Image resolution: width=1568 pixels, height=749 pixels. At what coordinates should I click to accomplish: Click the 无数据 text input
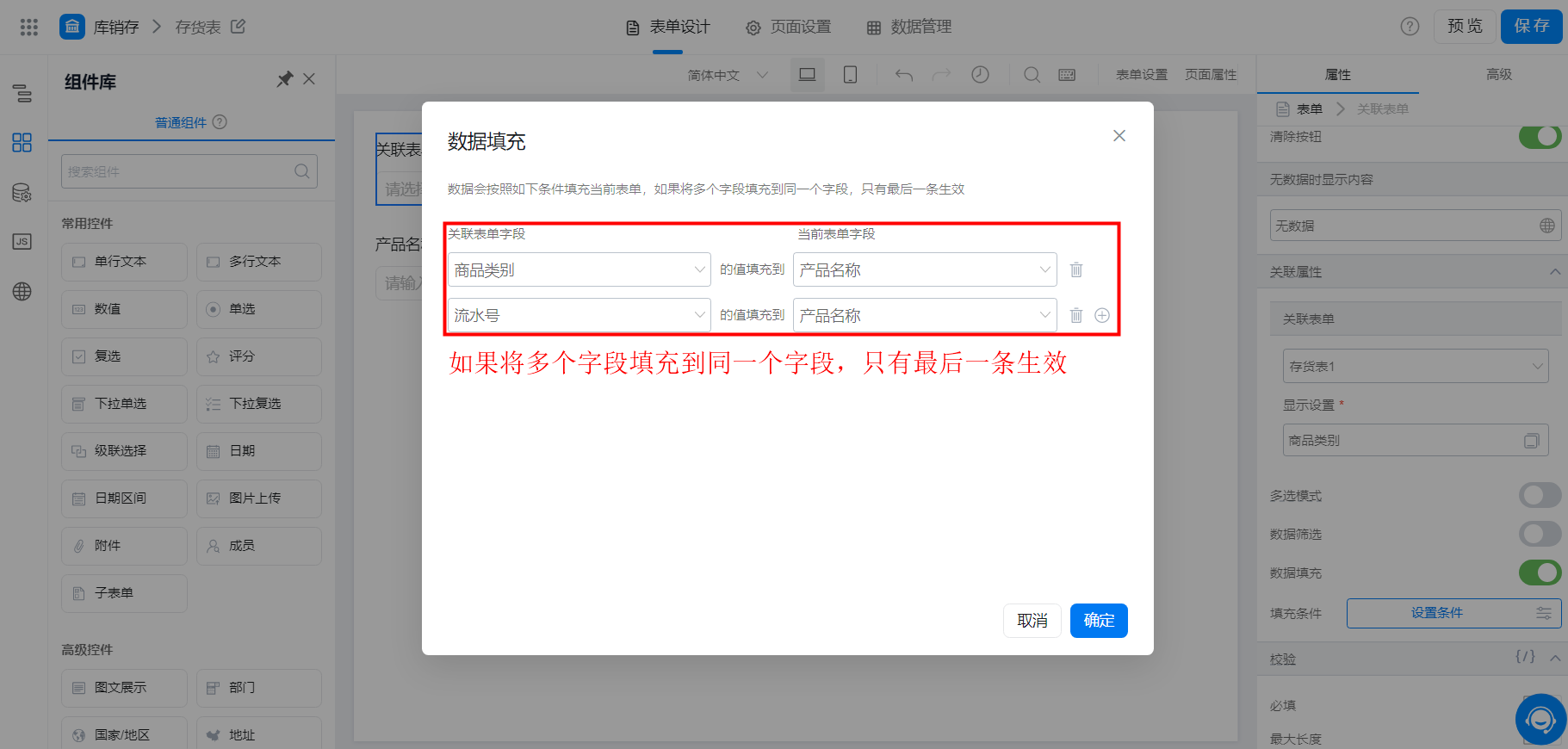[1416, 226]
